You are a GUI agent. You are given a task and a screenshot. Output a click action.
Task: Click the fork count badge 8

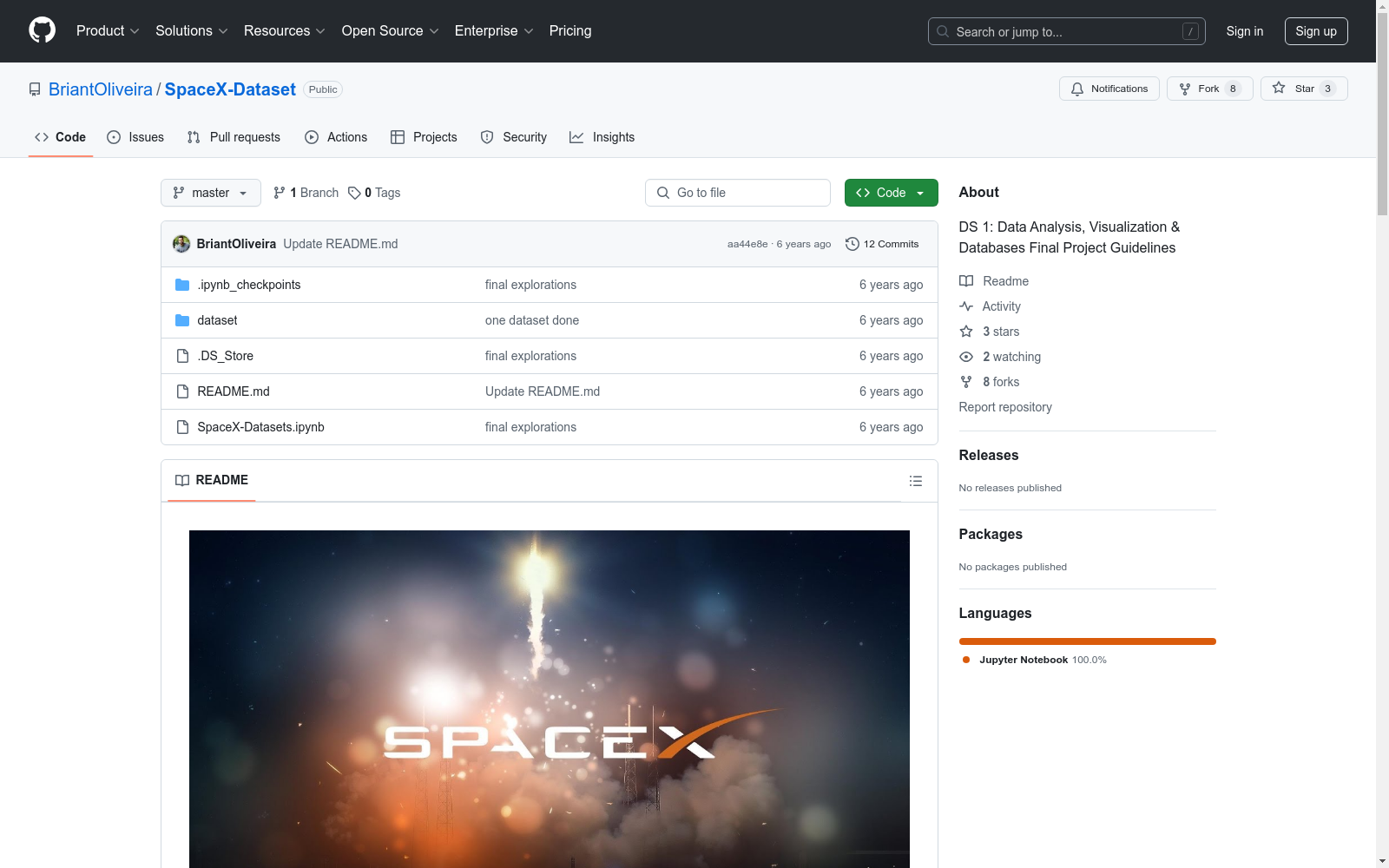tap(1233, 89)
